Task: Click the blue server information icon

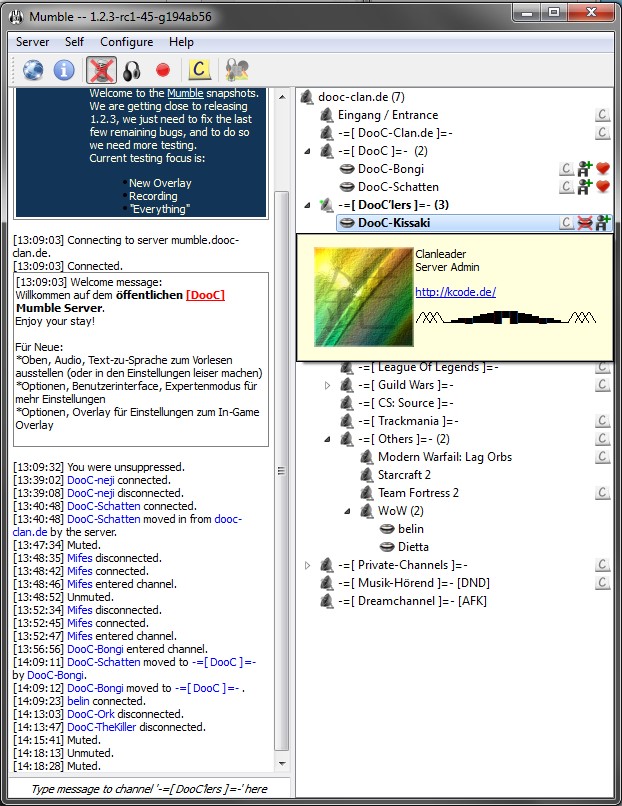Action: click(64, 70)
